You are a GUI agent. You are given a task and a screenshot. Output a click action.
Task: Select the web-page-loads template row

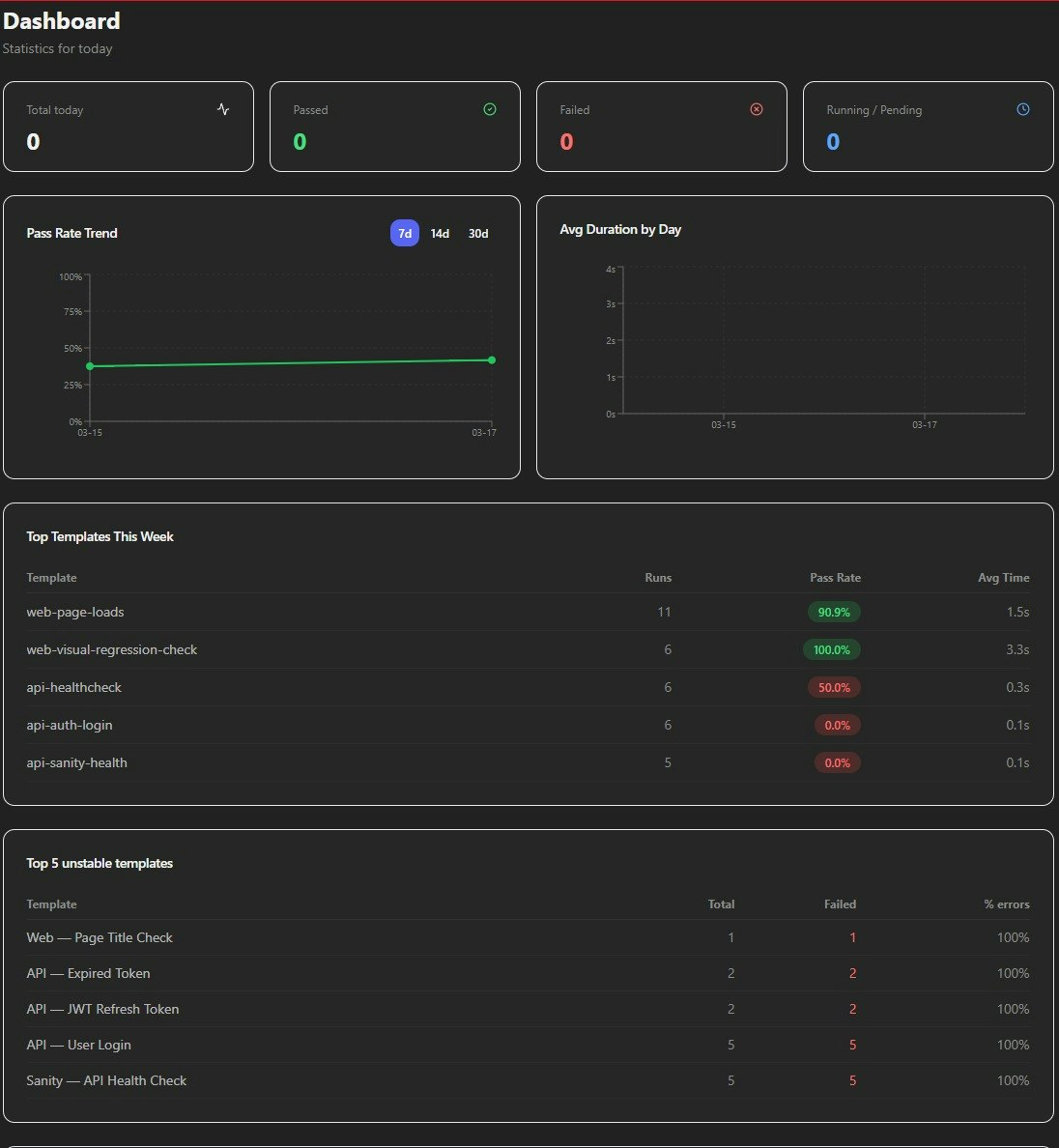pos(528,612)
